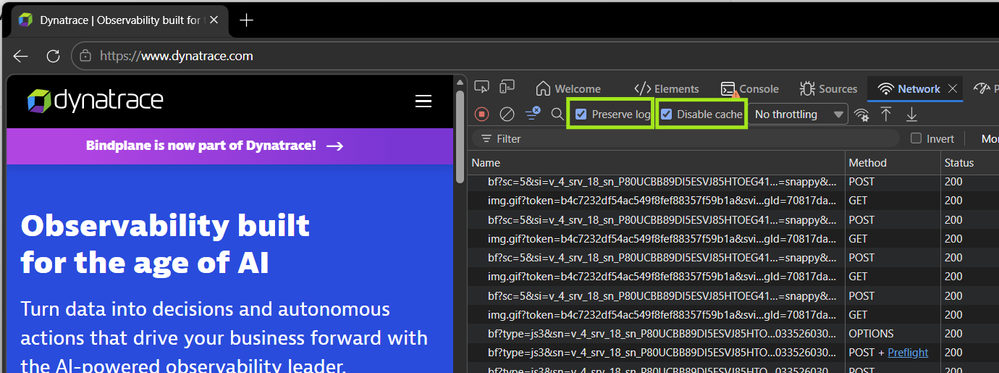
Task: Uncheck the Disable cache checkbox
Action: click(666, 115)
